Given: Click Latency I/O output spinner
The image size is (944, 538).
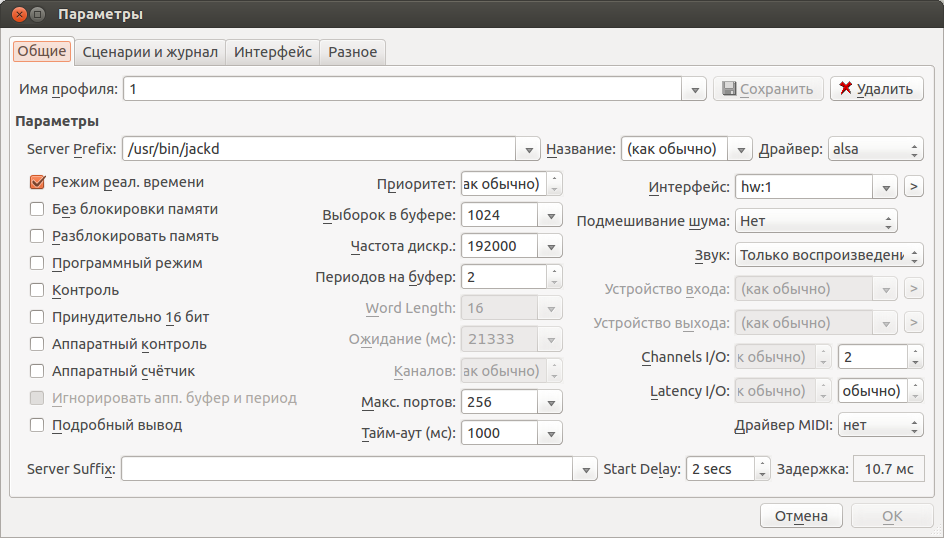Looking at the screenshot, I should click(x=881, y=391).
